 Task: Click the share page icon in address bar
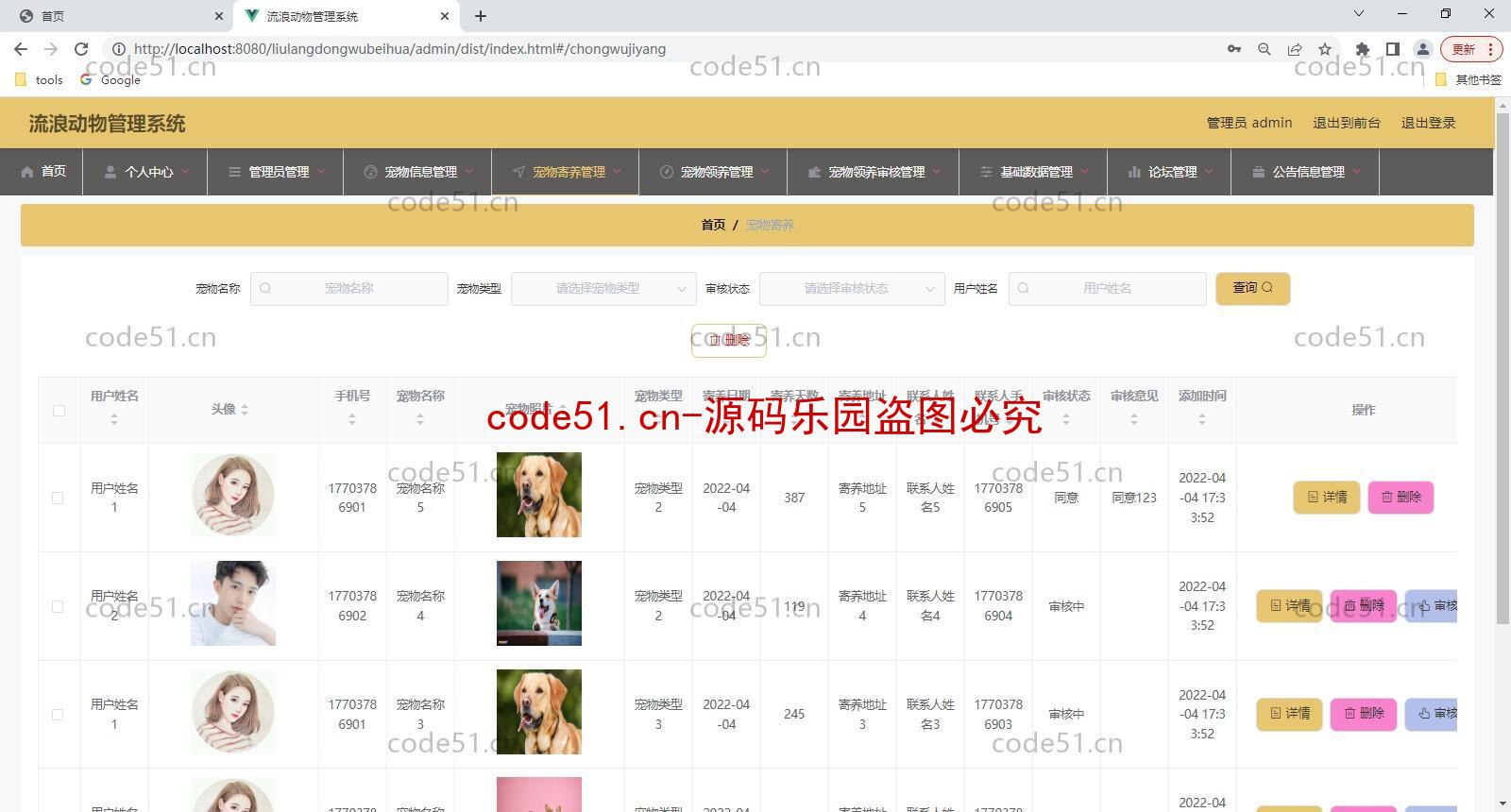[x=1295, y=49]
